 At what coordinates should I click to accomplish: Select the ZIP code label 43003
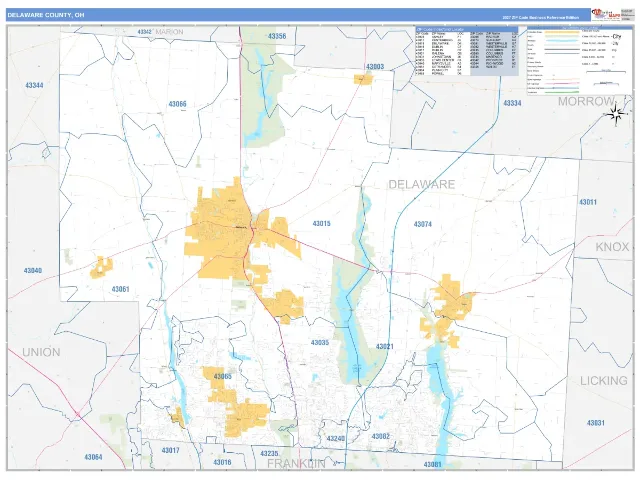pyautogui.click(x=375, y=67)
